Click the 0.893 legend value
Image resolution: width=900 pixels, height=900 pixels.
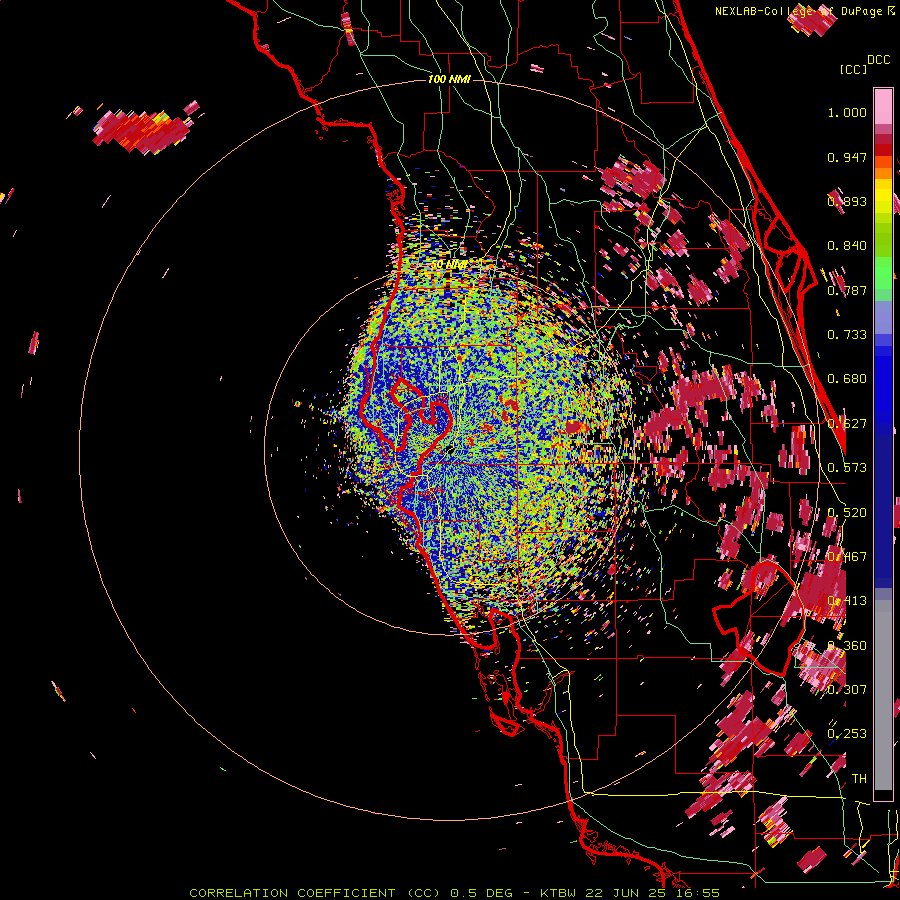tap(847, 201)
